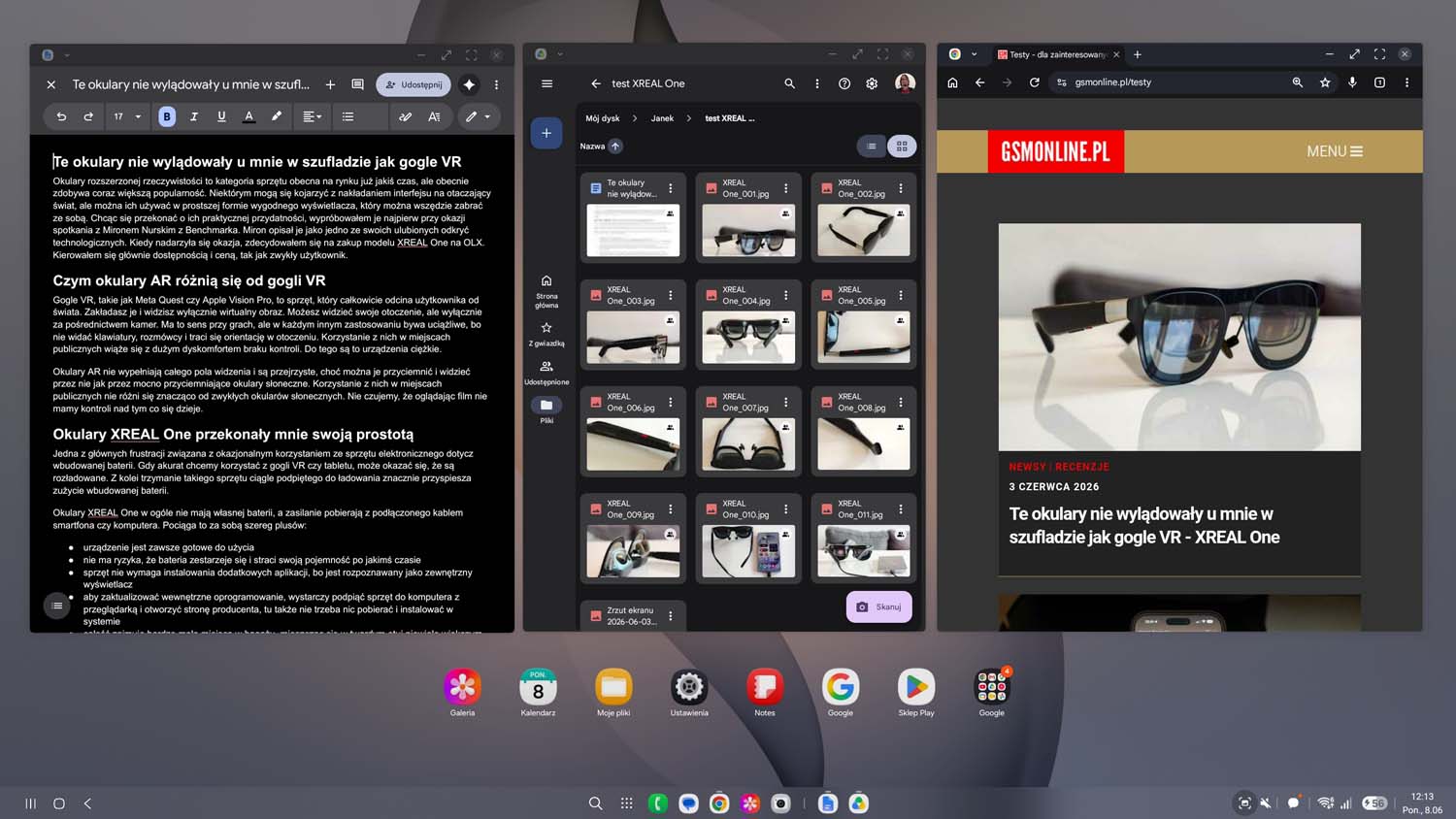1456x819 pixels.
Task: Open hamburger menu in Drive
Action: click(546, 83)
